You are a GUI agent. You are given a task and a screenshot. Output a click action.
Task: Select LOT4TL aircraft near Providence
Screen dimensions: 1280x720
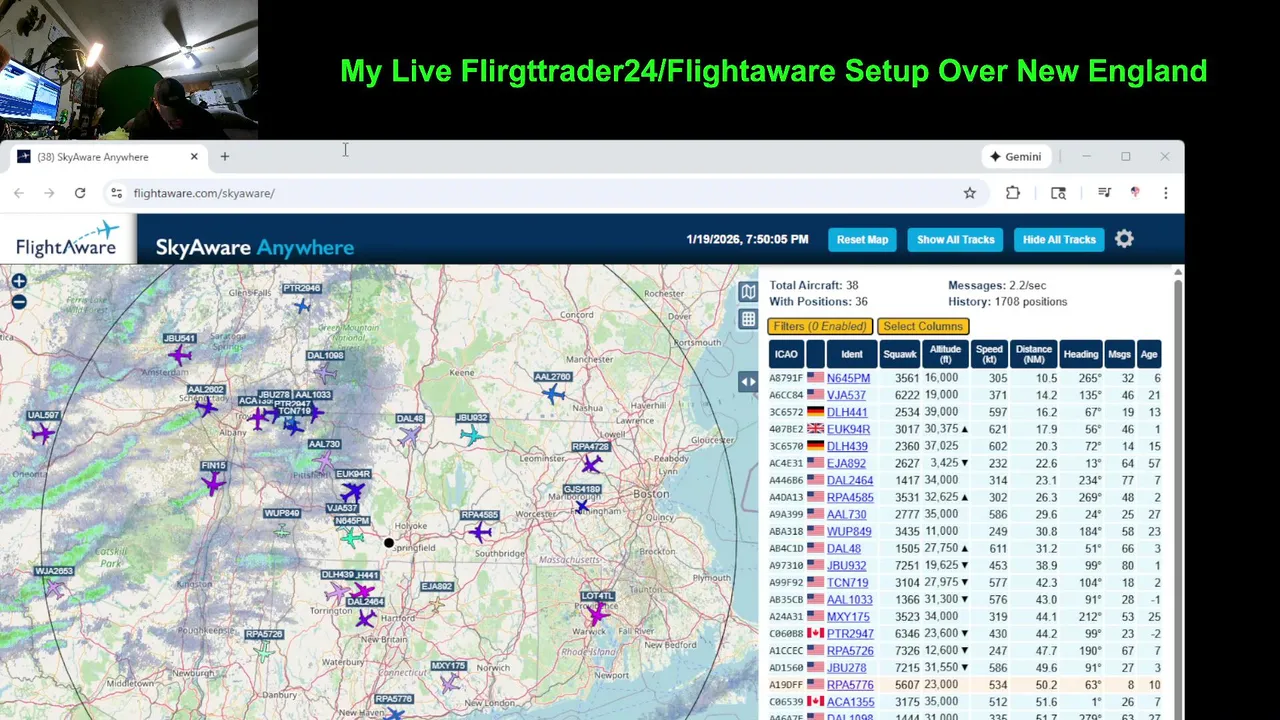(x=597, y=615)
